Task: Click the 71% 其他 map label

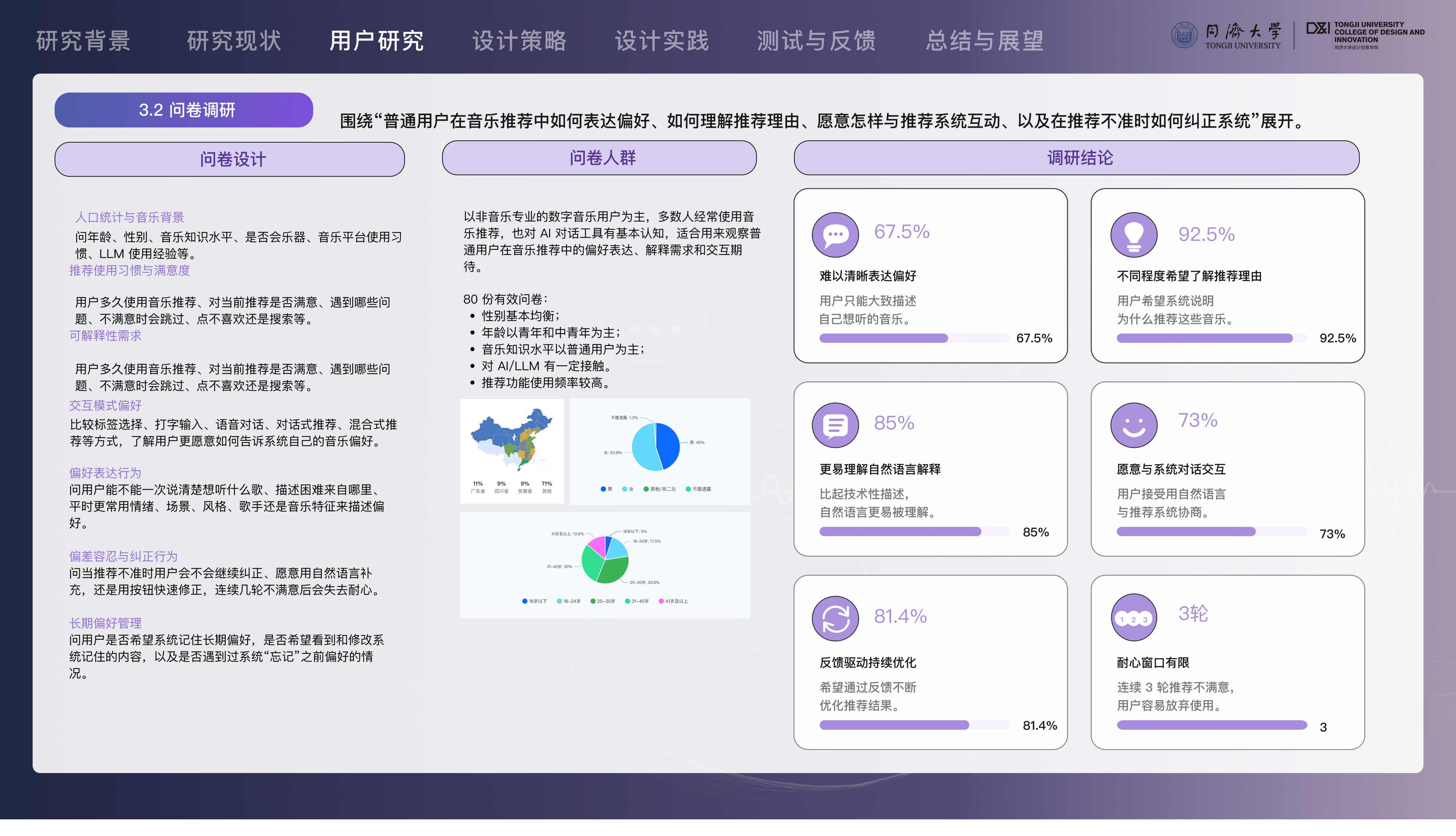Action: (546, 487)
